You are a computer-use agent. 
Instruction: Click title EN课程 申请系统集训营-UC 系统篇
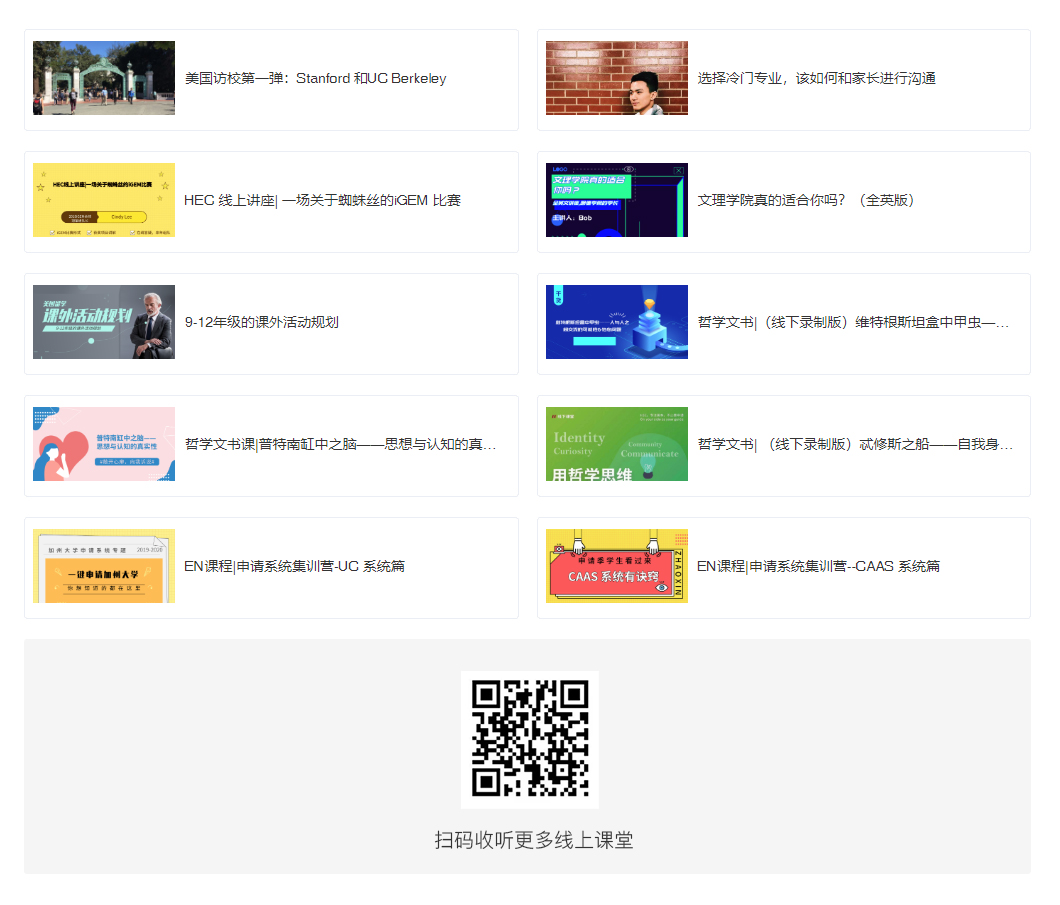tap(294, 566)
